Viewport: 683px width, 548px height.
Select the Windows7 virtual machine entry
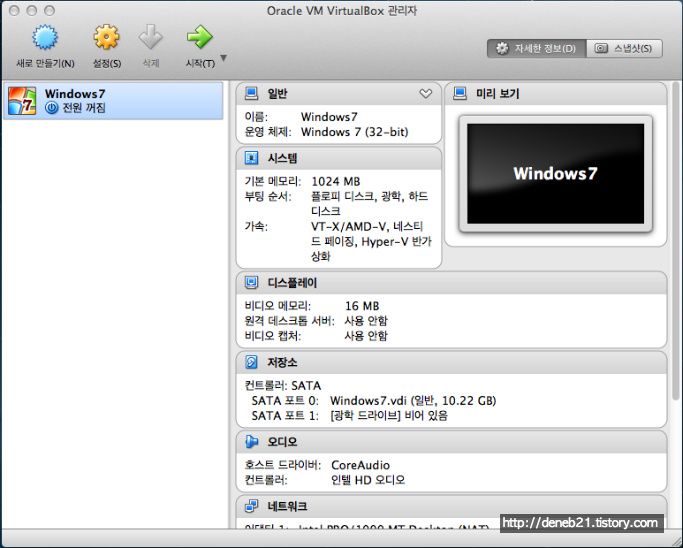[x=113, y=101]
